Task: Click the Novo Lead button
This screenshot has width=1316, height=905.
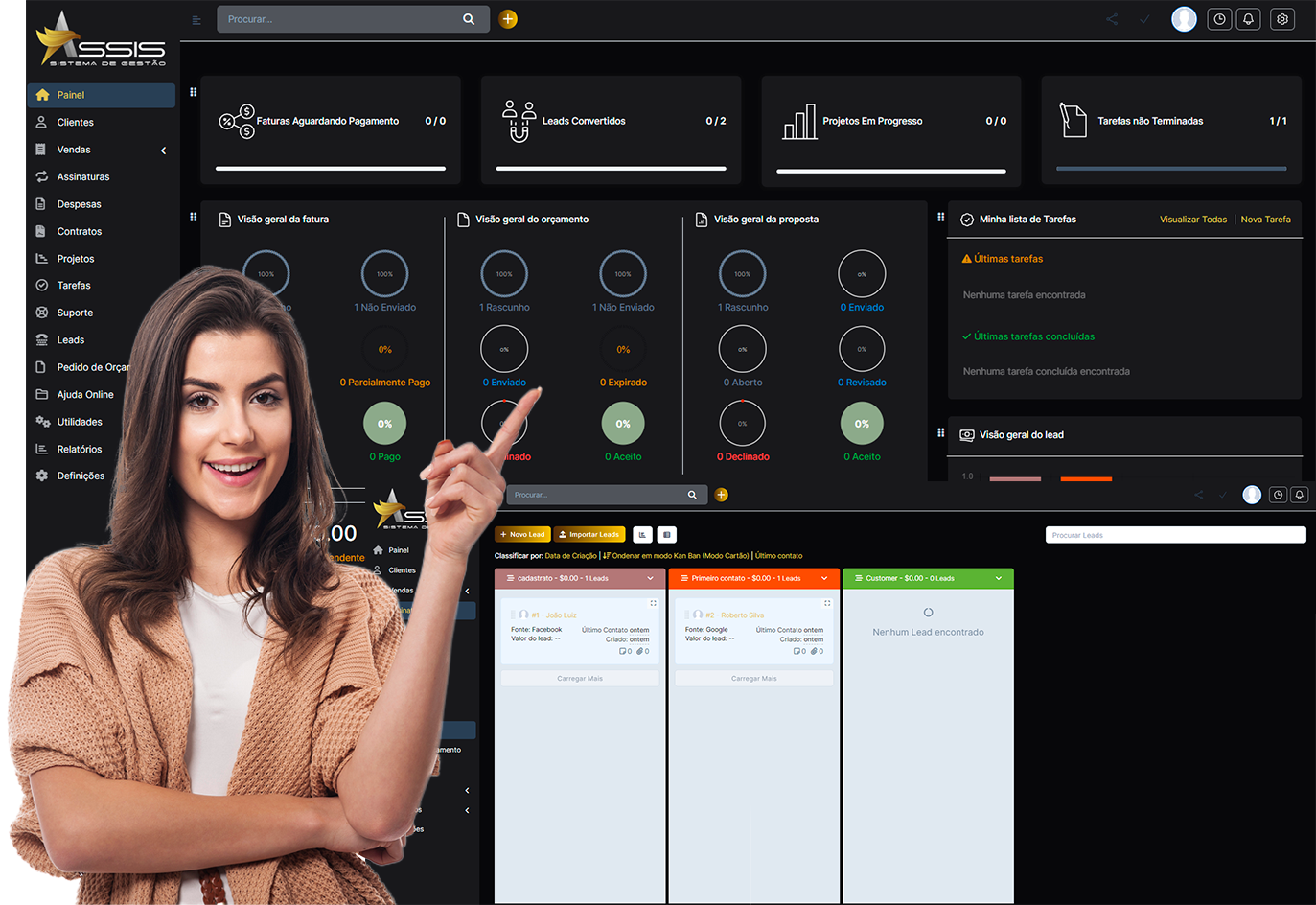Action: 522,535
